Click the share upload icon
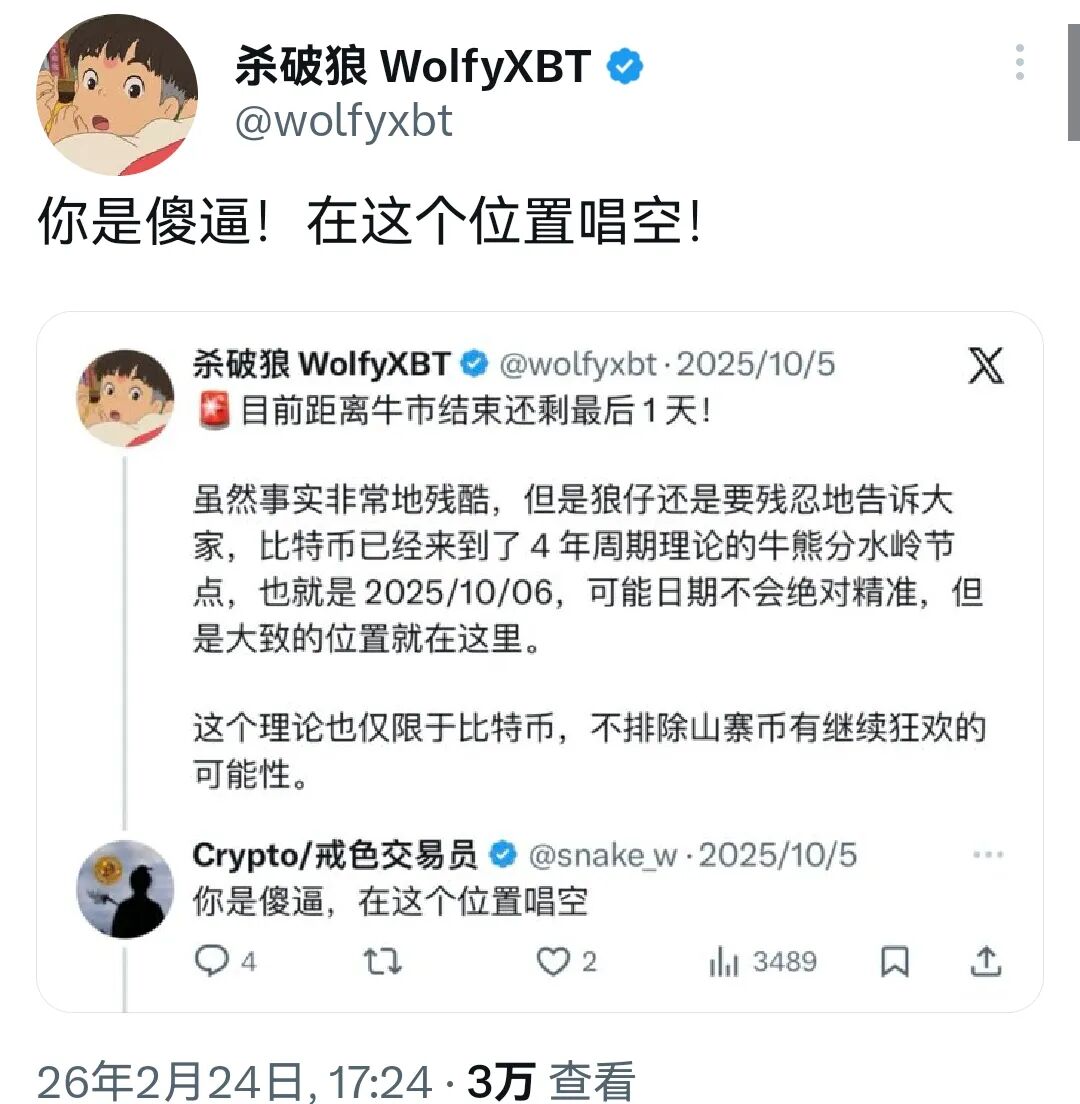The image size is (1080, 1104). click(x=986, y=961)
